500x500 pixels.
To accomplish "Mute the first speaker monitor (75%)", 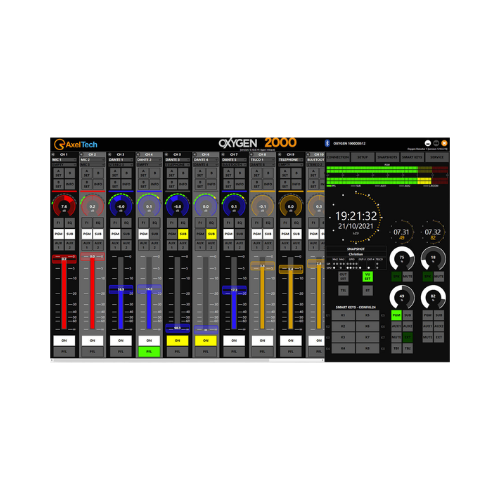I will coord(407,276).
